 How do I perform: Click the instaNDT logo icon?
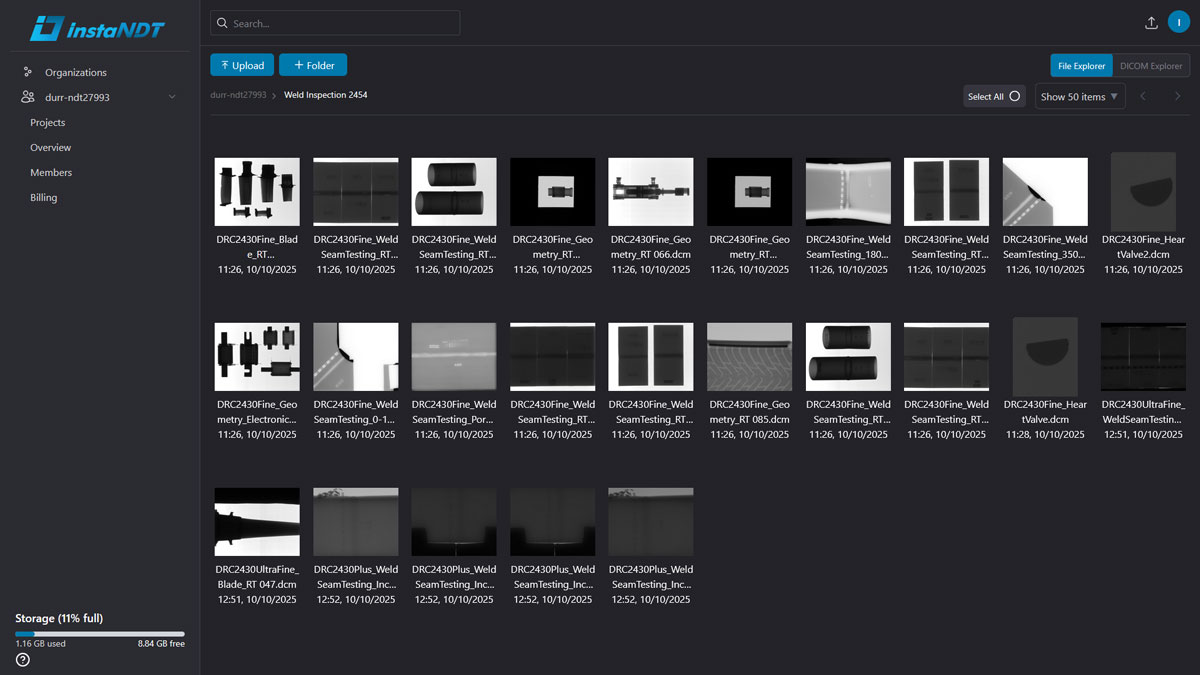click(46, 27)
